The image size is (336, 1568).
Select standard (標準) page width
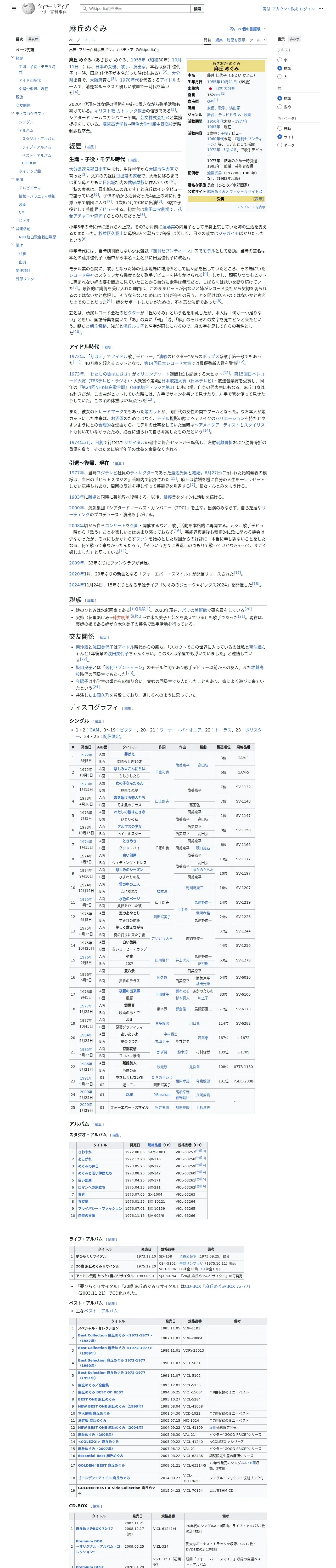click(280, 99)
